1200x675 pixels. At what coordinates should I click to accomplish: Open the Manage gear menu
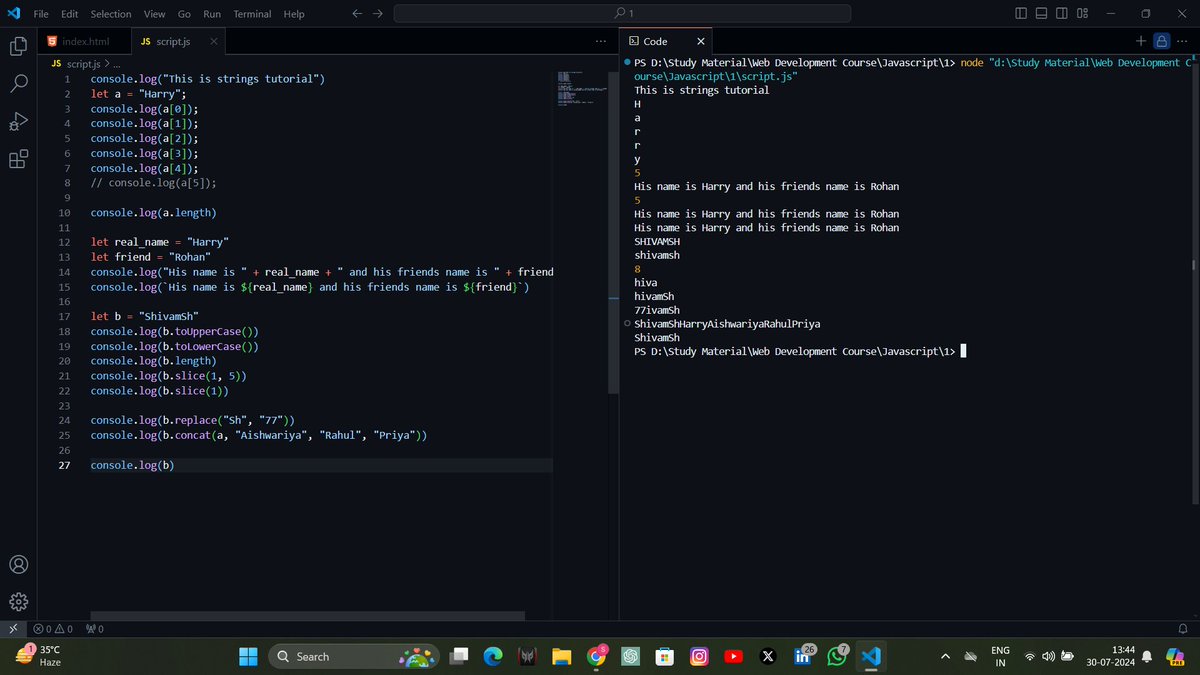[x=18, y=602]
